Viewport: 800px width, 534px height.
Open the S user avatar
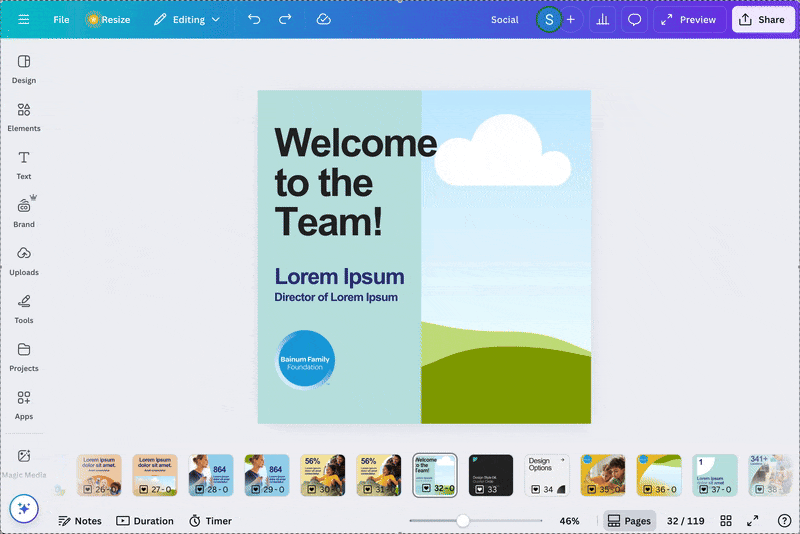549,20
